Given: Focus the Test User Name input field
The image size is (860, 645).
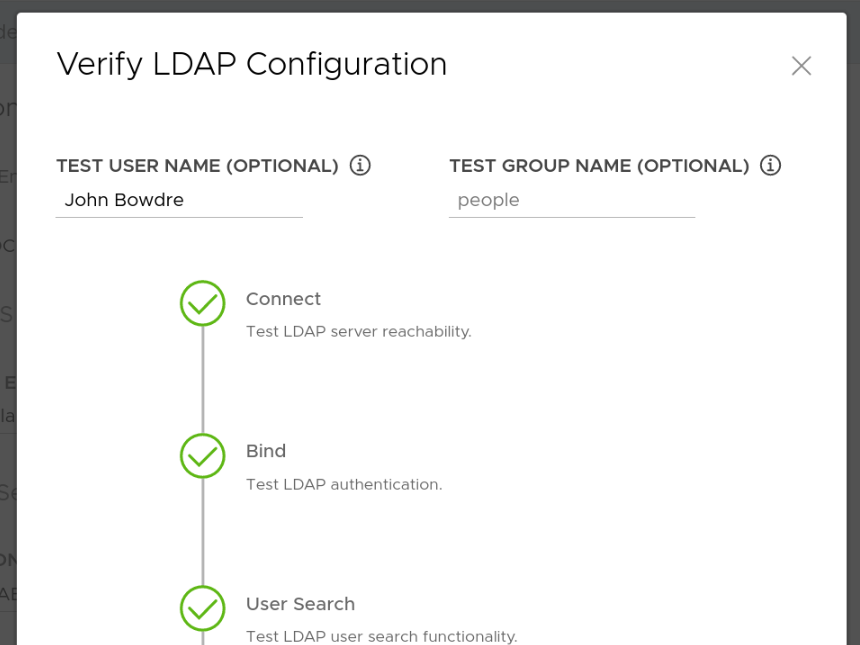Looking at the screenshot, I should (180, 200).
